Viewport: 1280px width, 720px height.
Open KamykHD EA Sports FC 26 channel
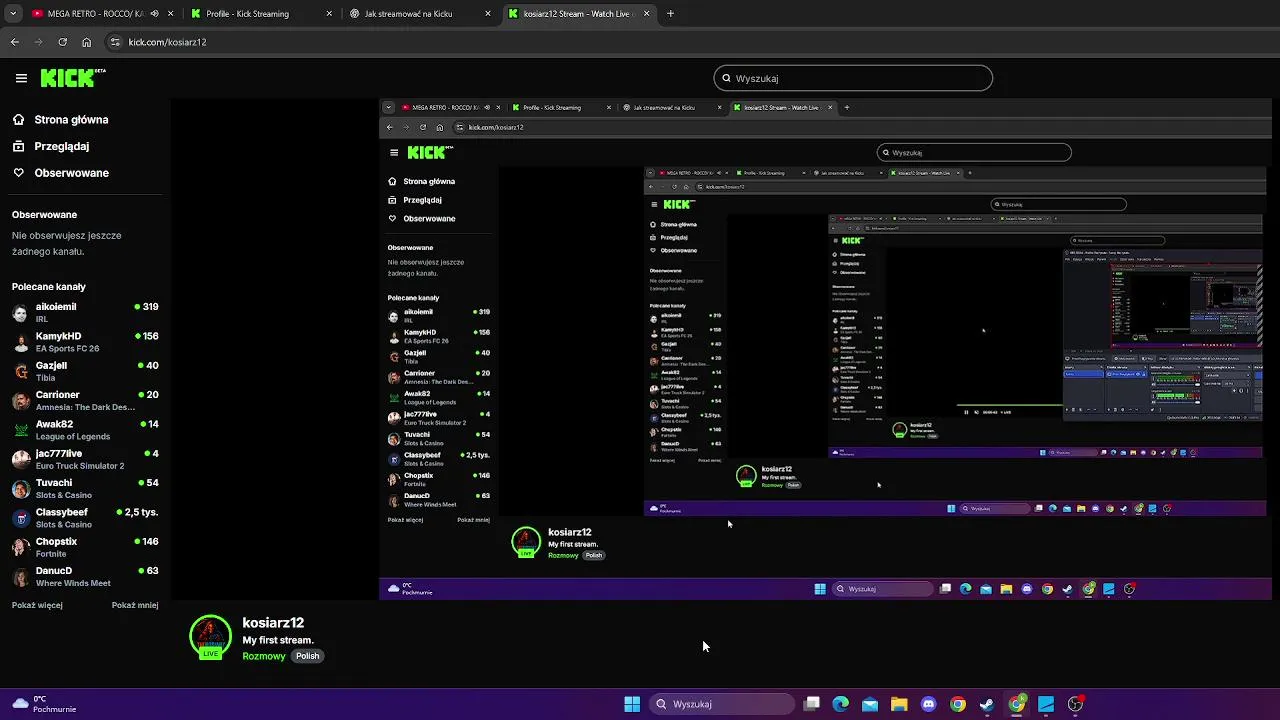click(x=85, y=342)
